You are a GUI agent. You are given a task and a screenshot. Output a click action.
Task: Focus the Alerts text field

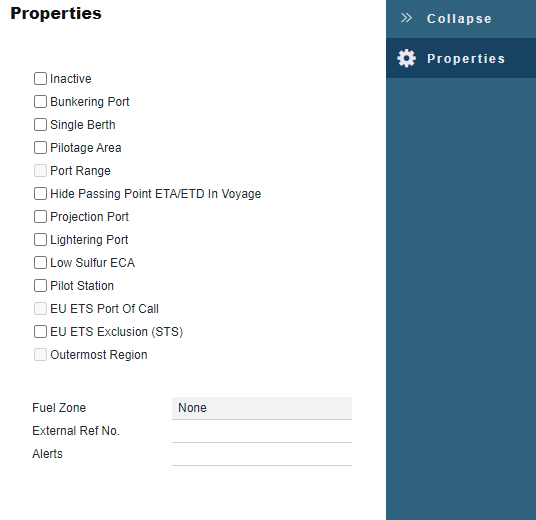pyautogui.click(x=262, y=454)
